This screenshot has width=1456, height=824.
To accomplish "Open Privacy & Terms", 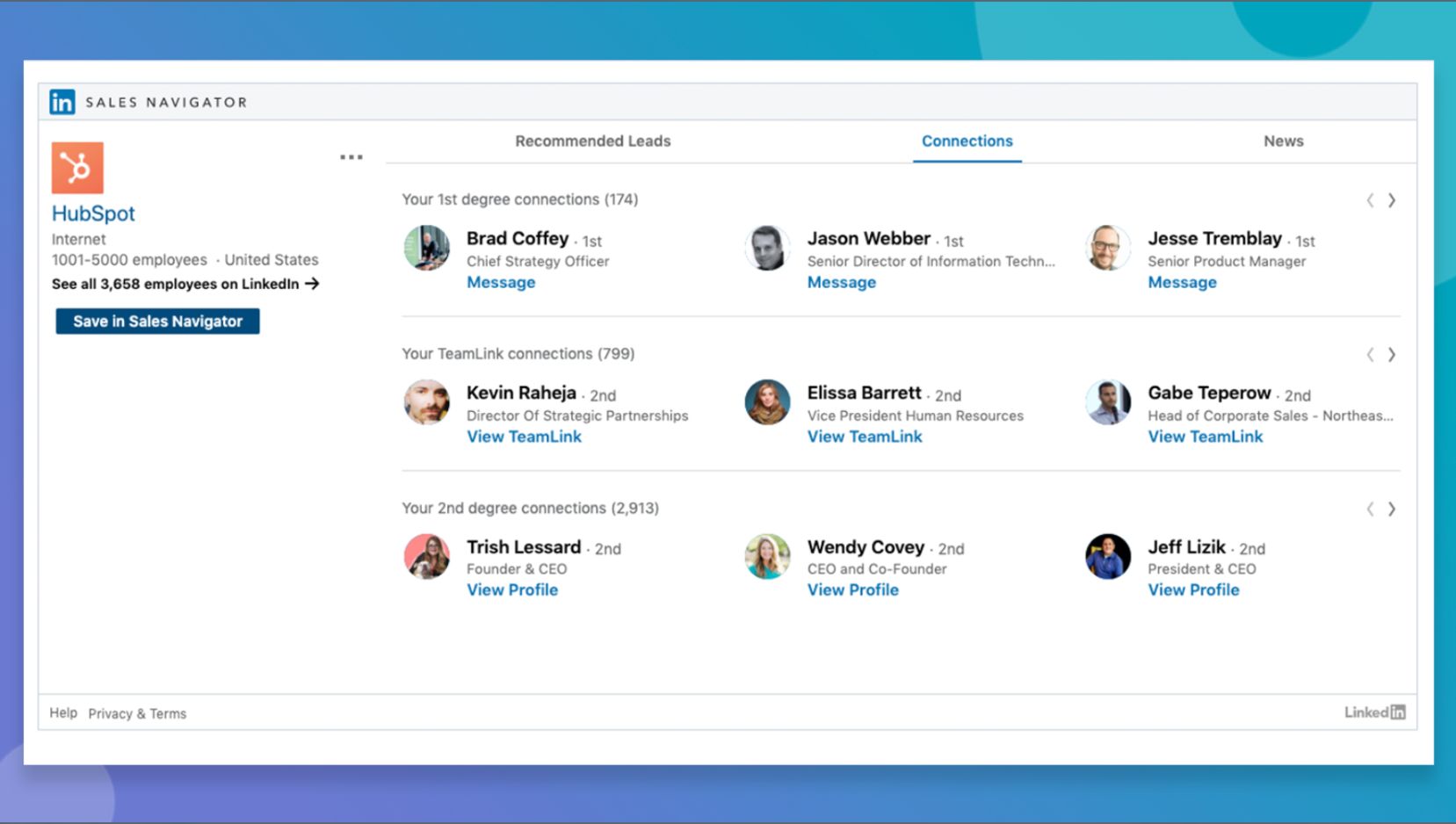I will 137,713.
